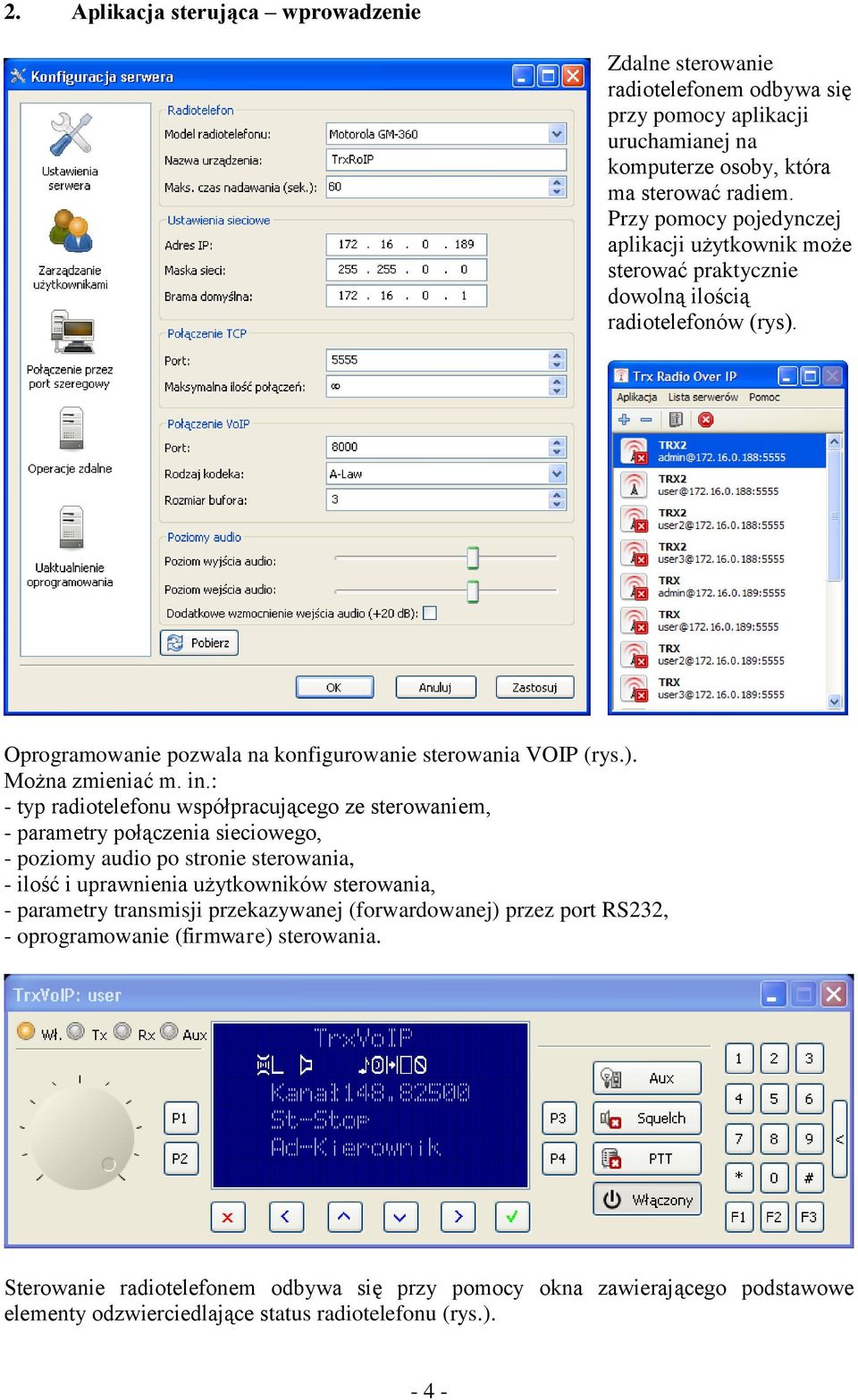
Task: Click the minus remove-server icon
Action: (x=645, y=419)
